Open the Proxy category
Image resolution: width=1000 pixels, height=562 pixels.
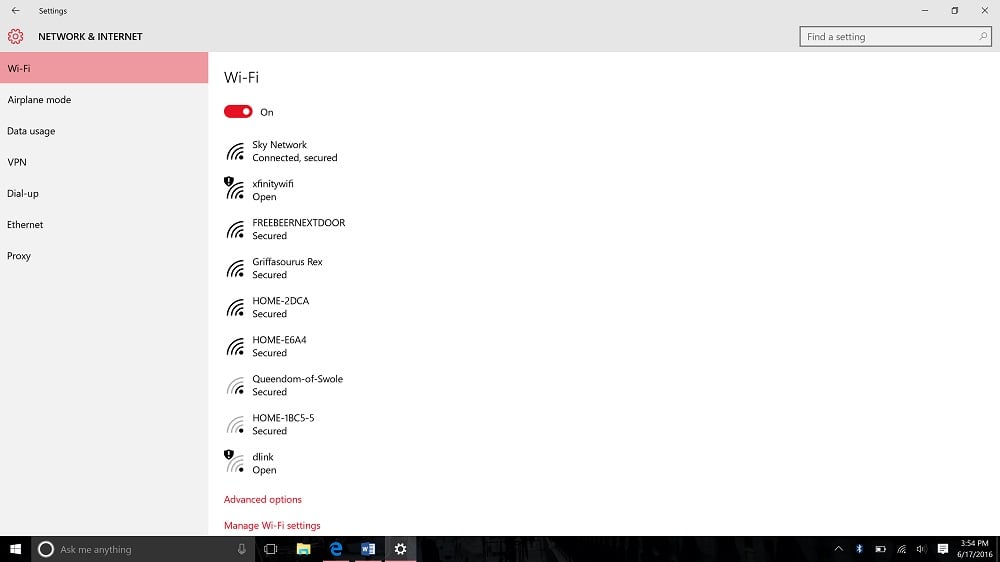[x=104, y=256]
